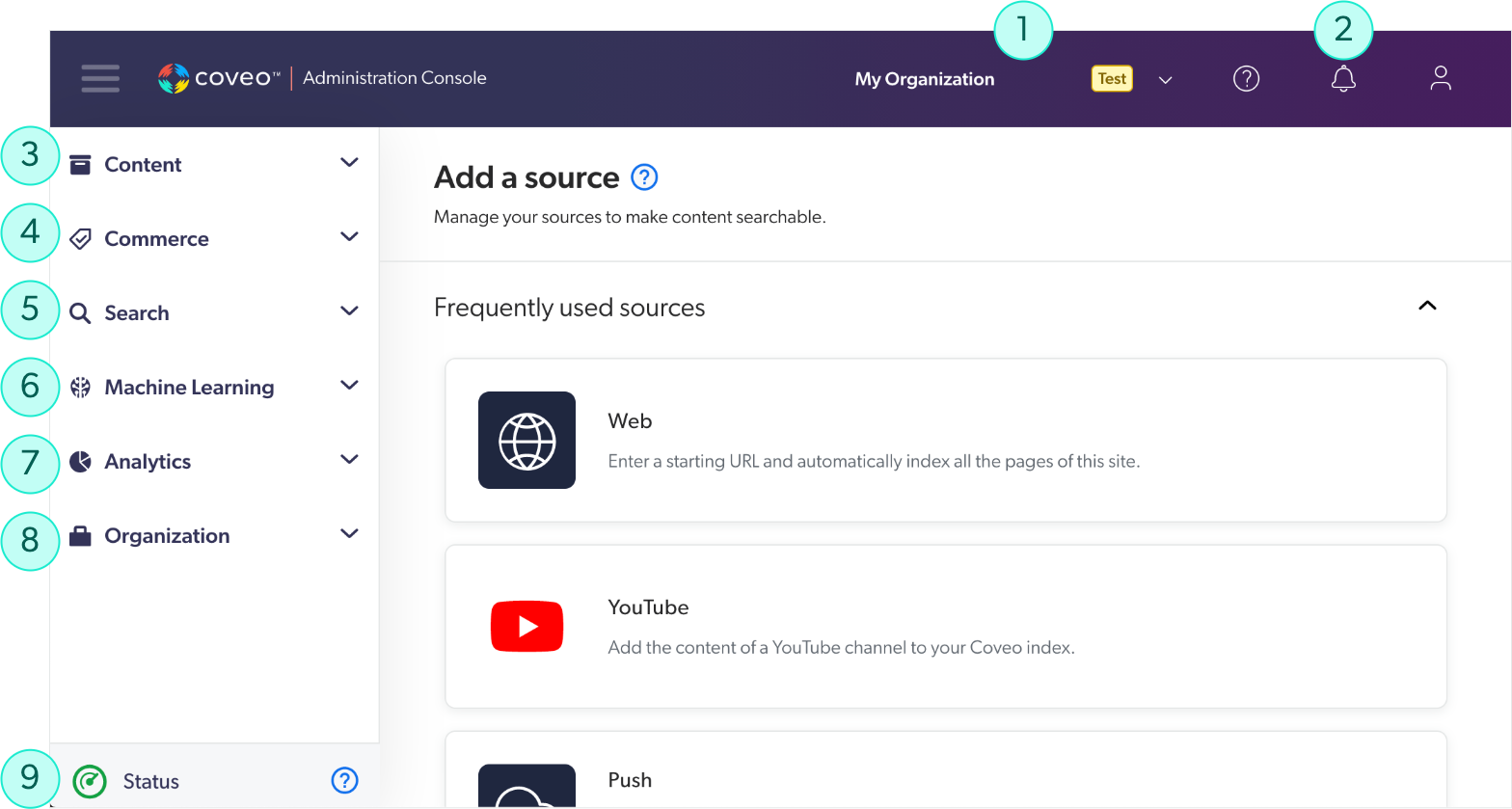Click the Coveo logo
This screenshot has height=809, width=1512.
[219, 78]
